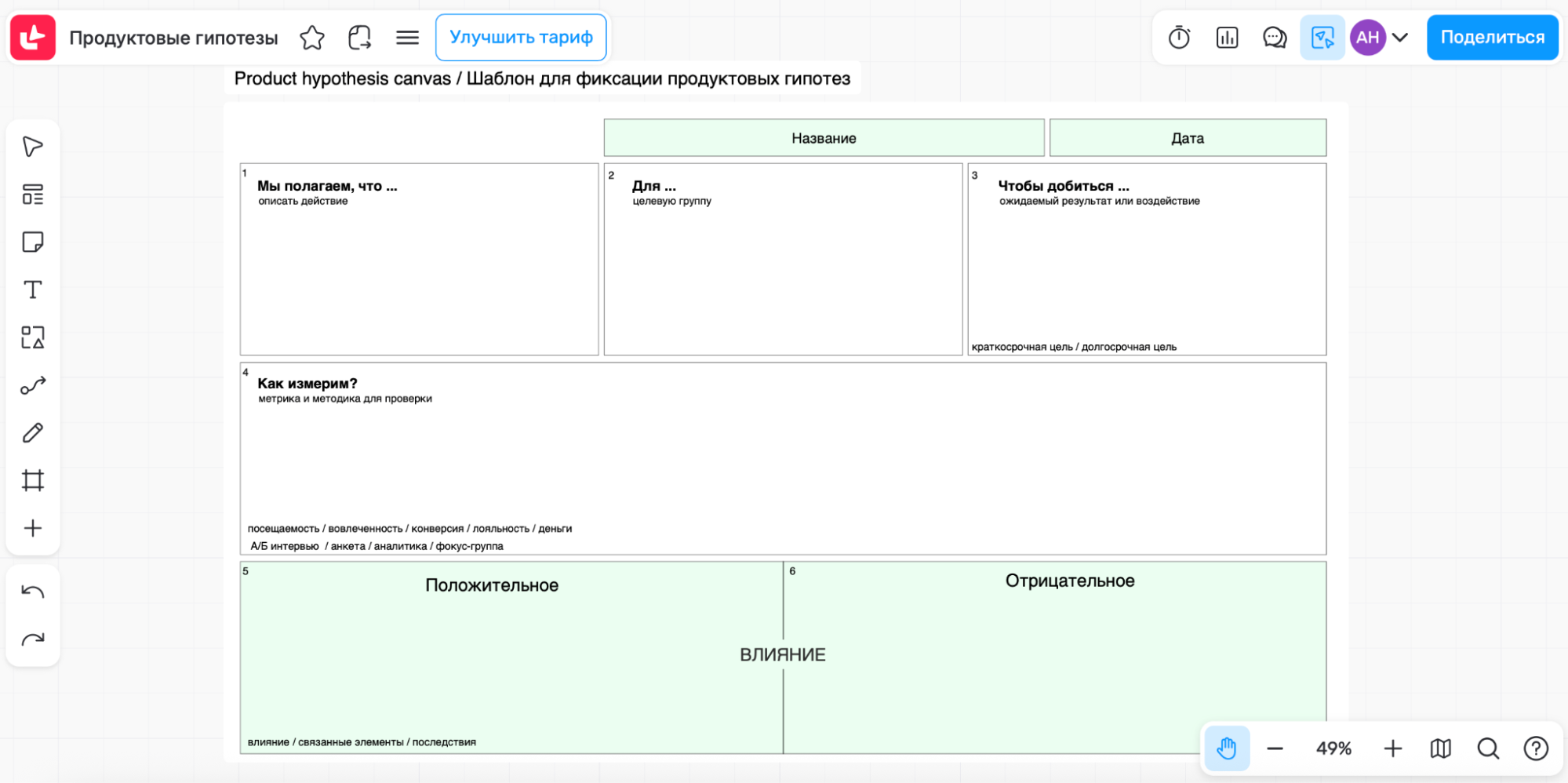
Task: Undo the last action
Action: click(33, 592)
